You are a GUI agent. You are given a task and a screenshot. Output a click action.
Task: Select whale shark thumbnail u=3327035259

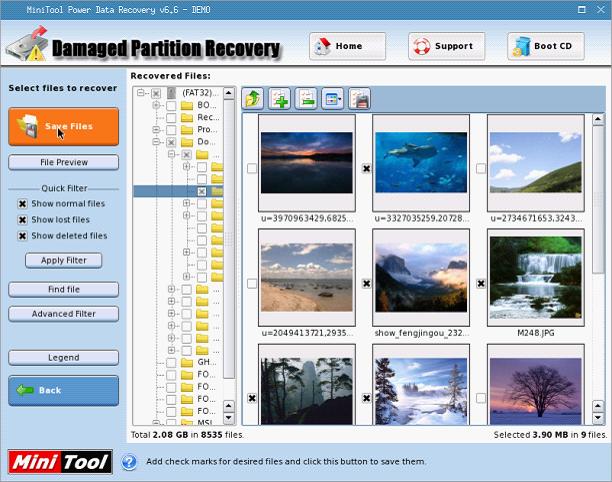click(x=421, y=163)
